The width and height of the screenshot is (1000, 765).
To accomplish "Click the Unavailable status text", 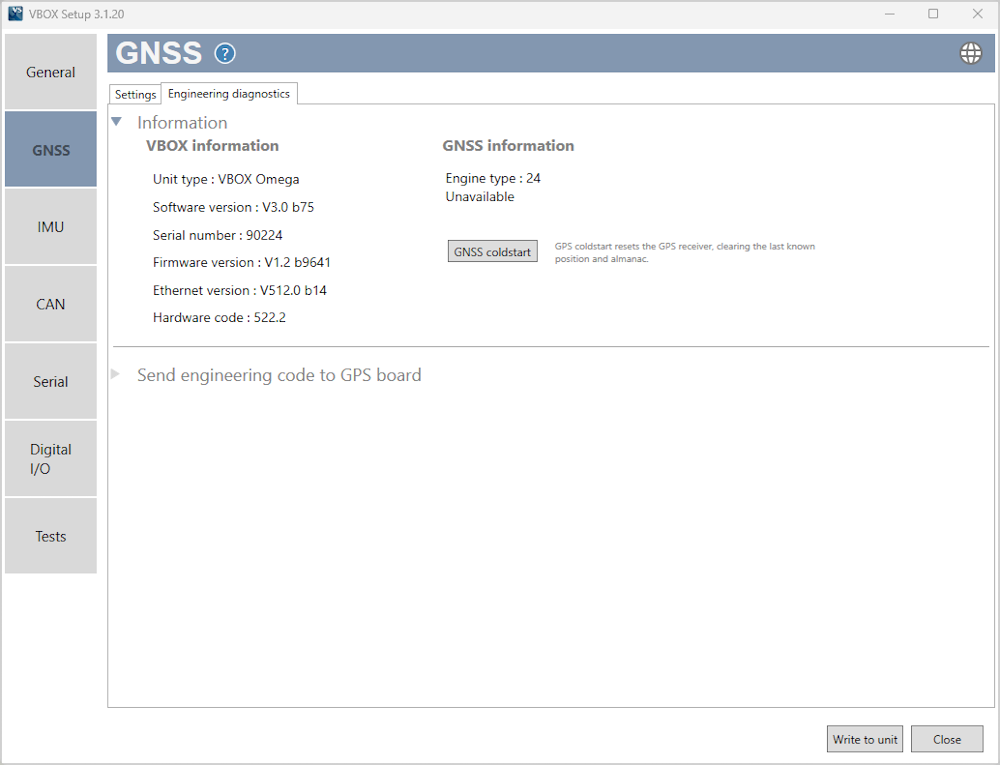I will pos(480,197).
